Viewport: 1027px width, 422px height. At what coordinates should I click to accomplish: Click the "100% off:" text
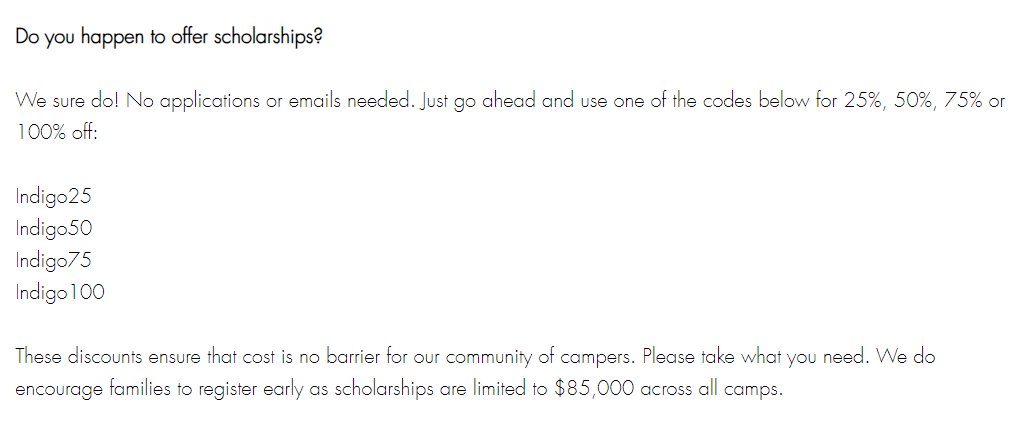[x=56, y=133]
